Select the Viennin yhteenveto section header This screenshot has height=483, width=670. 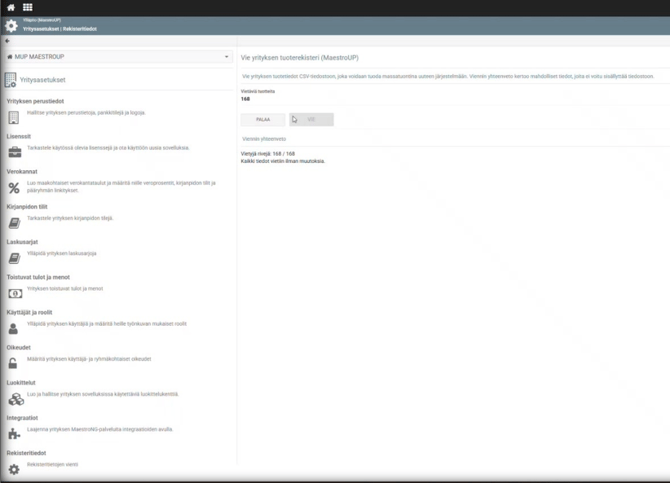(x=264, y=139)
